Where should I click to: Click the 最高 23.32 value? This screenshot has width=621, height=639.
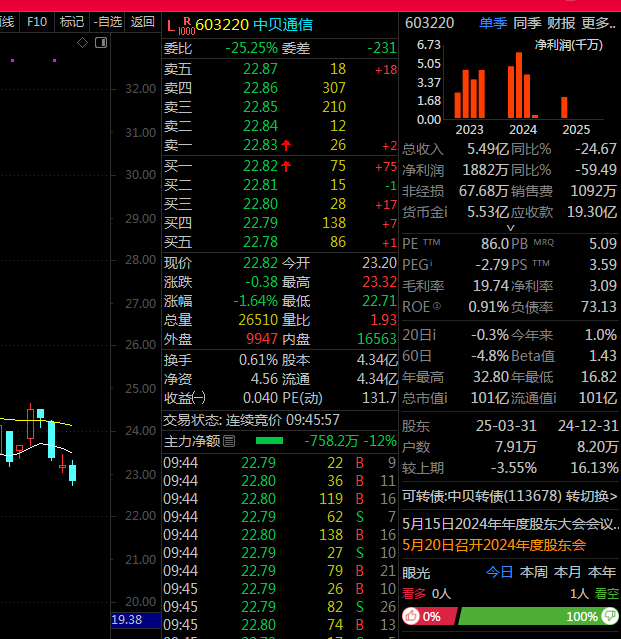click(x=379, y=282)
